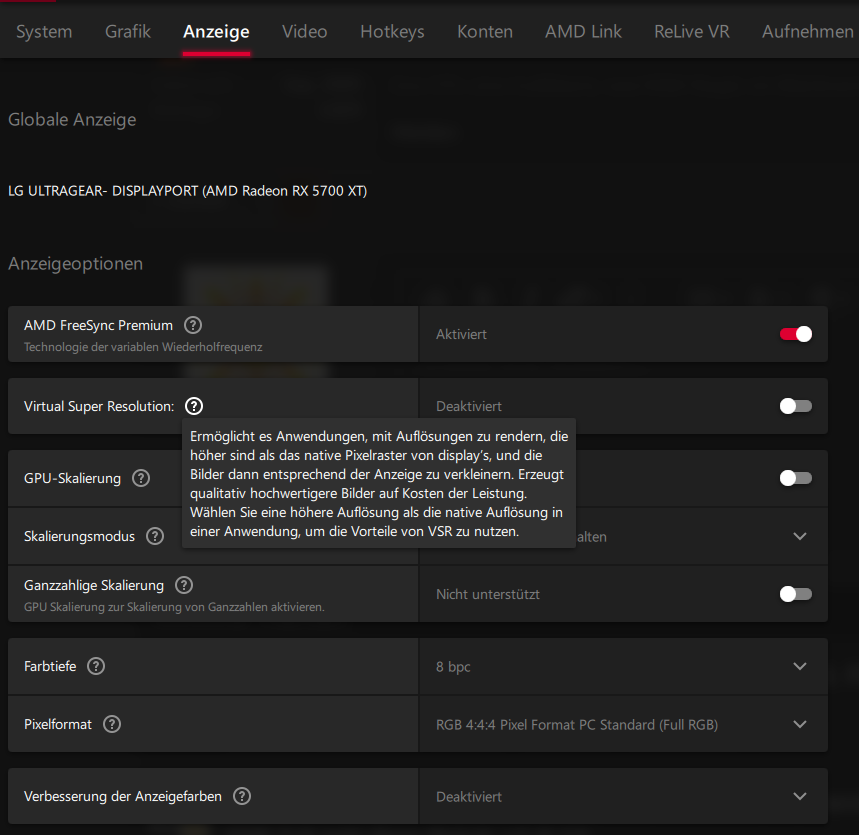Show help for GPU-Skalierung
This screenshot has height=835, width=859.
[x=141, y=478]
